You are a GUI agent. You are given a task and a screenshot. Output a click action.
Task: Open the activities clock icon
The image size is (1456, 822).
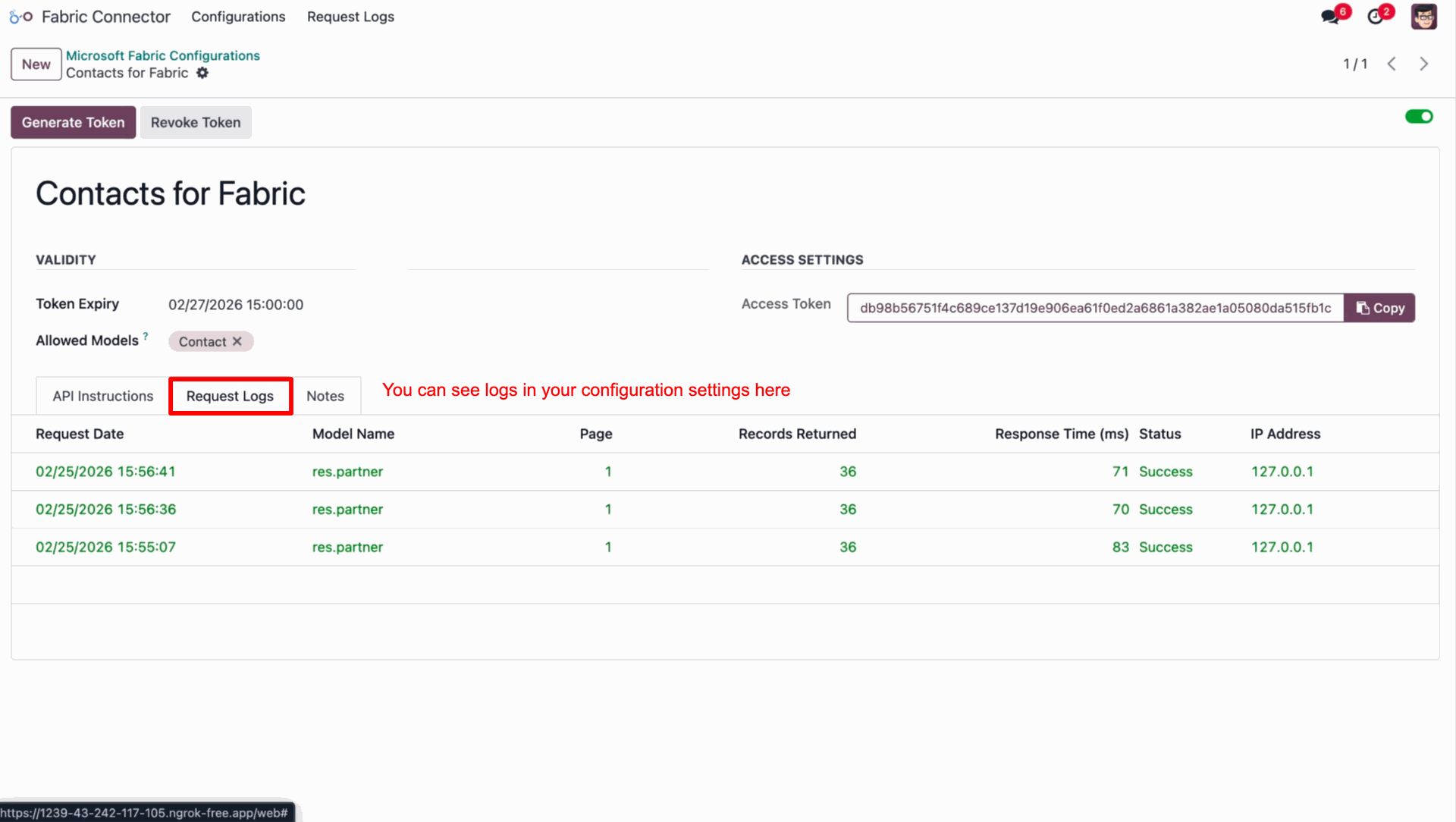click(x=1376, y=17)
